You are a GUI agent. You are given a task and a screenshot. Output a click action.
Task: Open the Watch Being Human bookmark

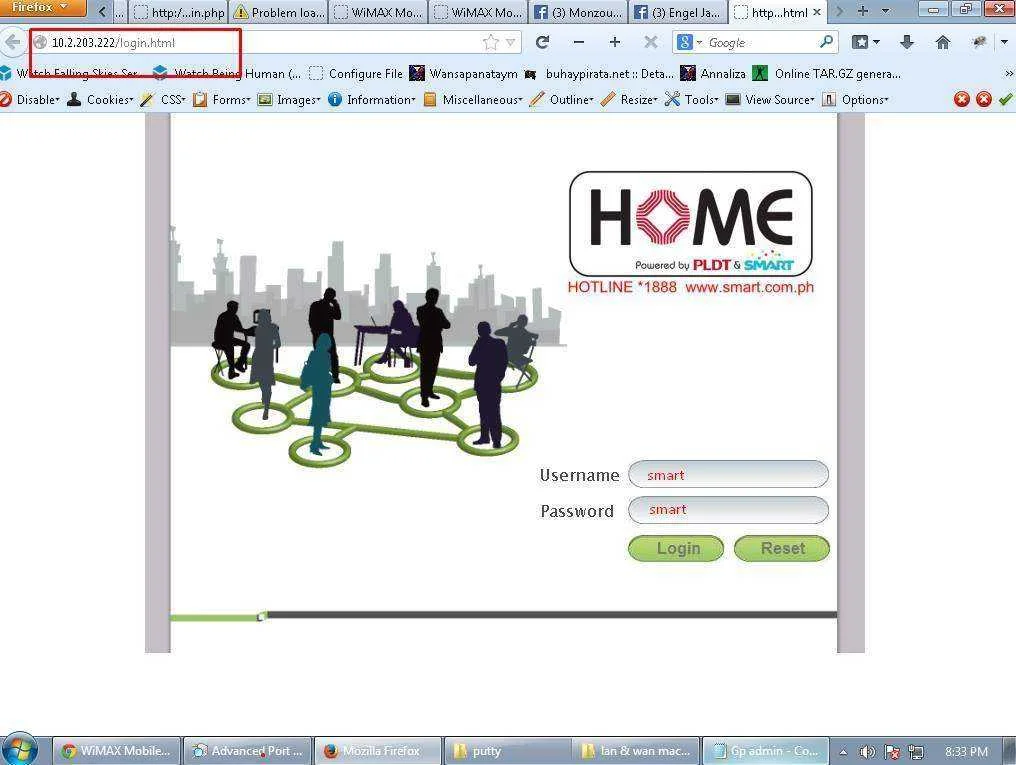(x=227, y=74)
